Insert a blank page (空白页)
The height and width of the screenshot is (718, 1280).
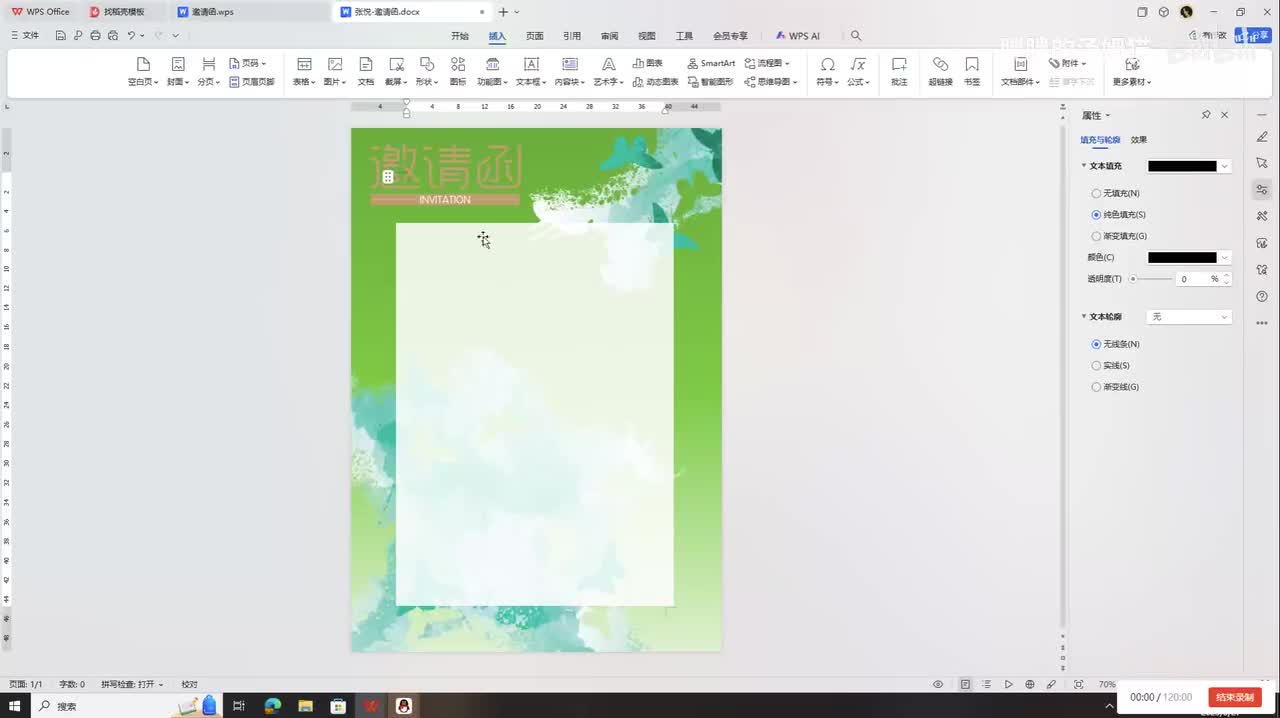click(x=143, y=71)
